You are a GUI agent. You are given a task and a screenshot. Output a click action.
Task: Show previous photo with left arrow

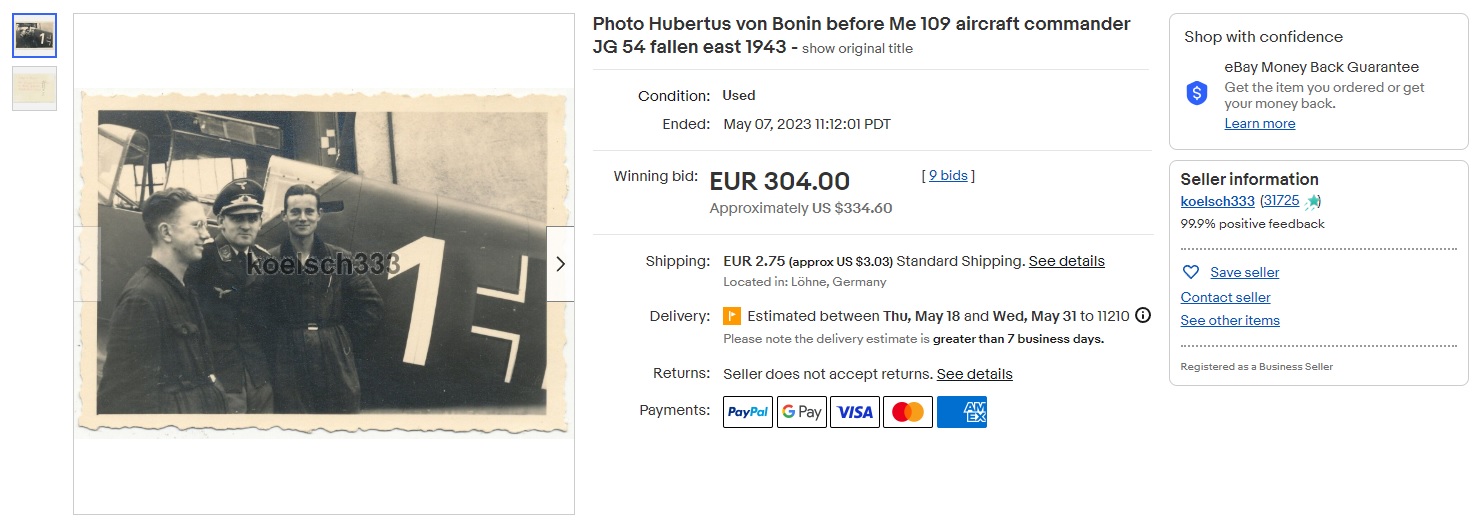(x=88, y=264)
